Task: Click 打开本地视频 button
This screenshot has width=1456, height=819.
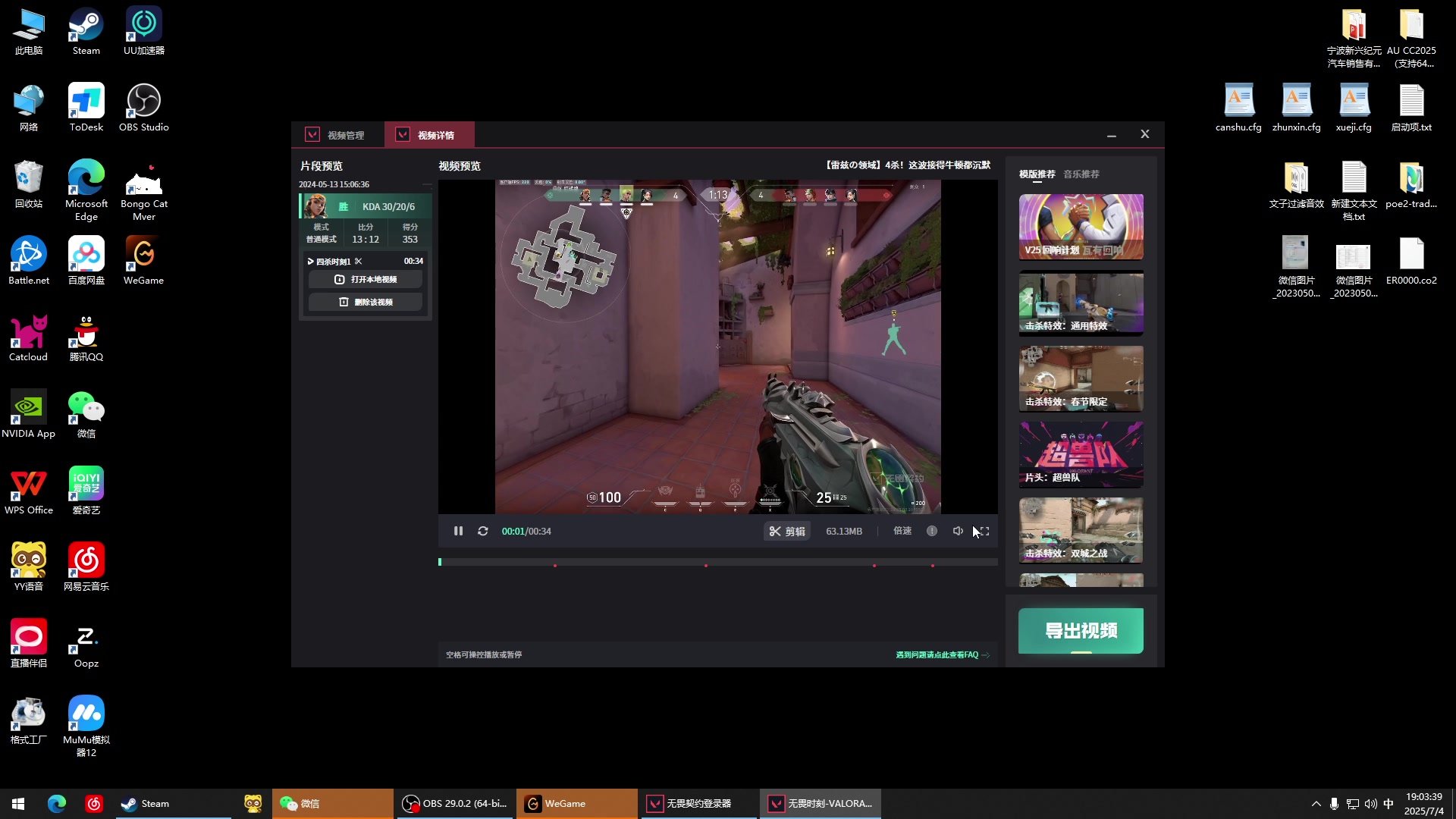Action: tap(366, 280)
